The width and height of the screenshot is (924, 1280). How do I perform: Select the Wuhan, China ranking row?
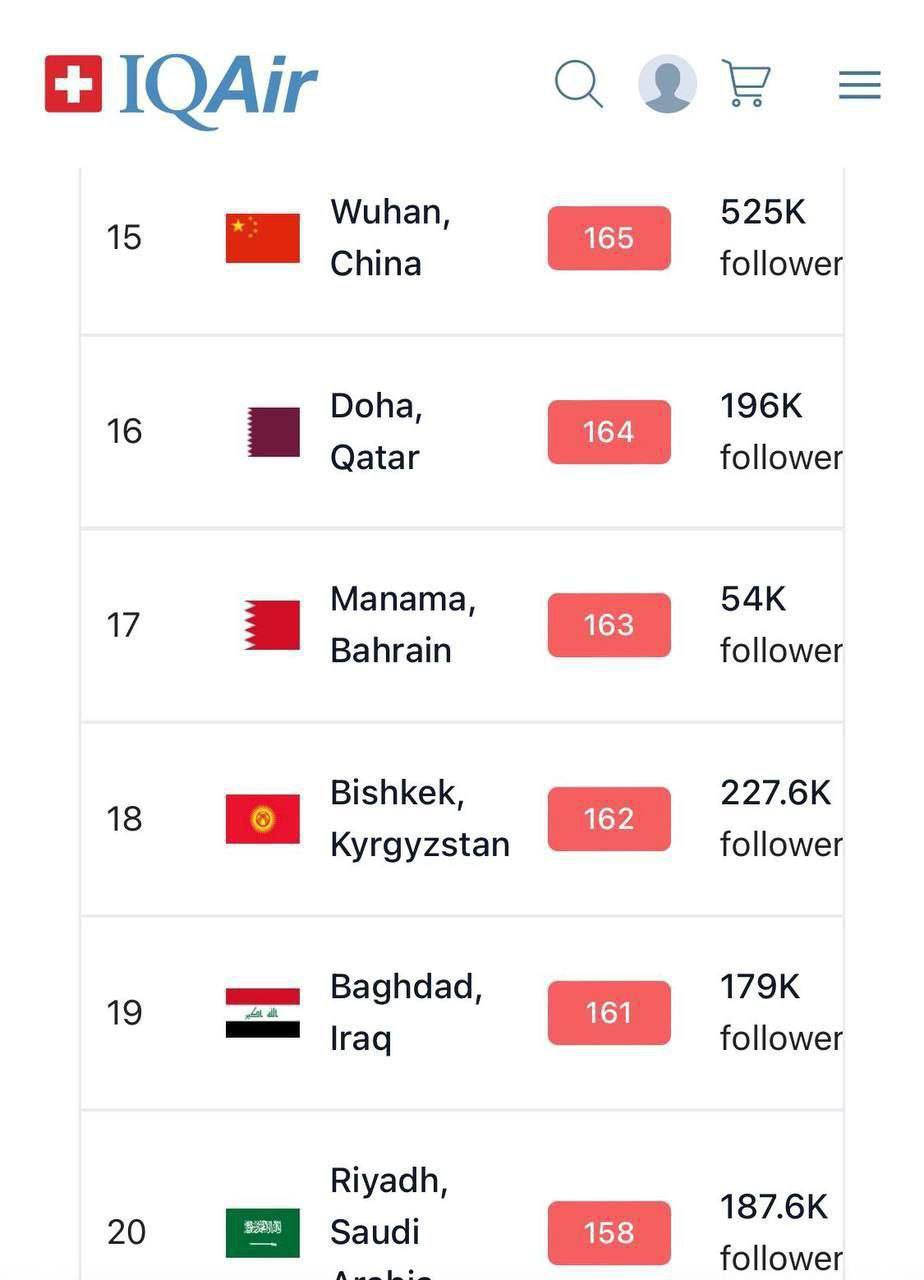(x=390, y=238)
